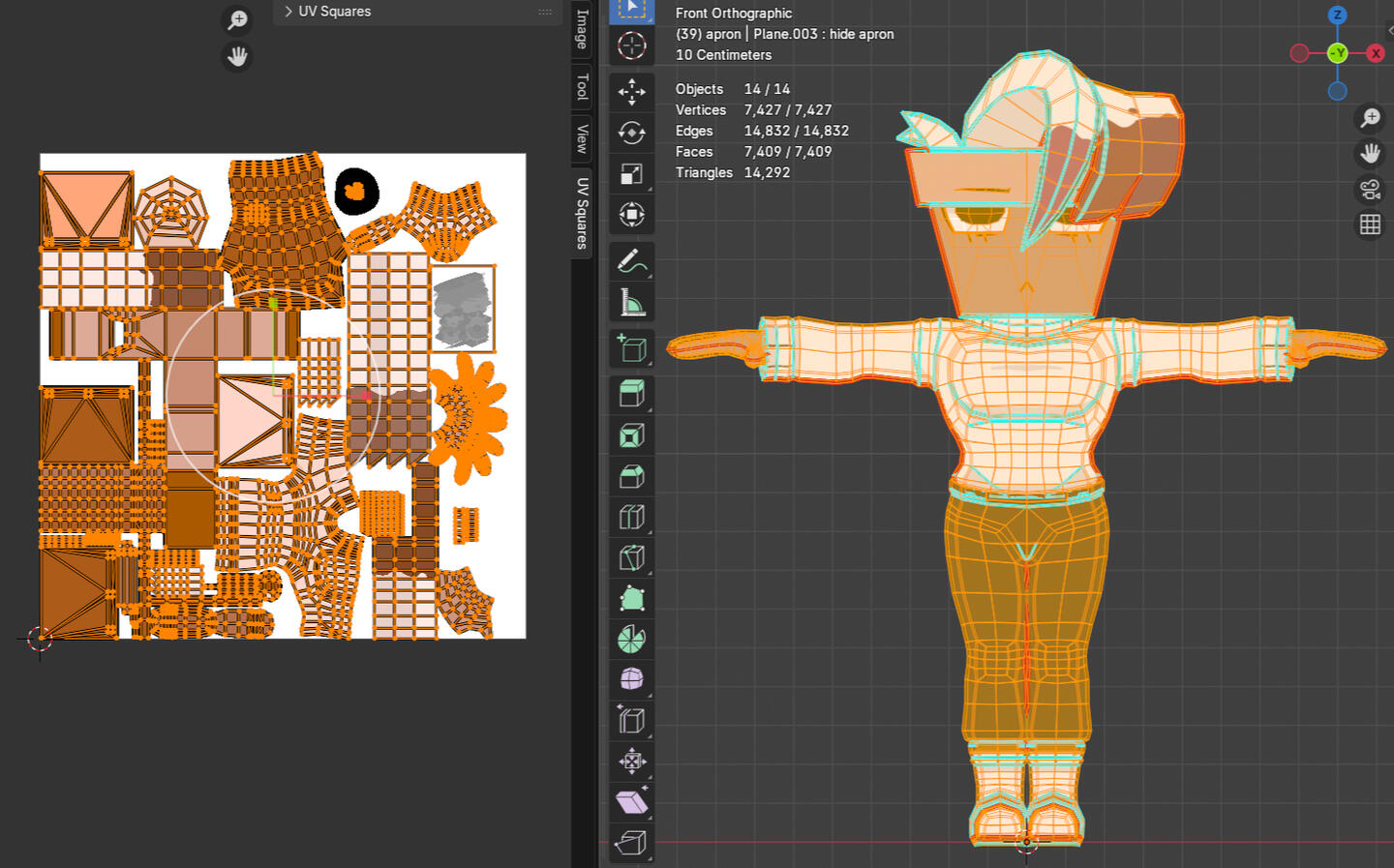Select the Extrude Region tool
This screenshot has height=868, width=1394.
(x=631, y=393)
